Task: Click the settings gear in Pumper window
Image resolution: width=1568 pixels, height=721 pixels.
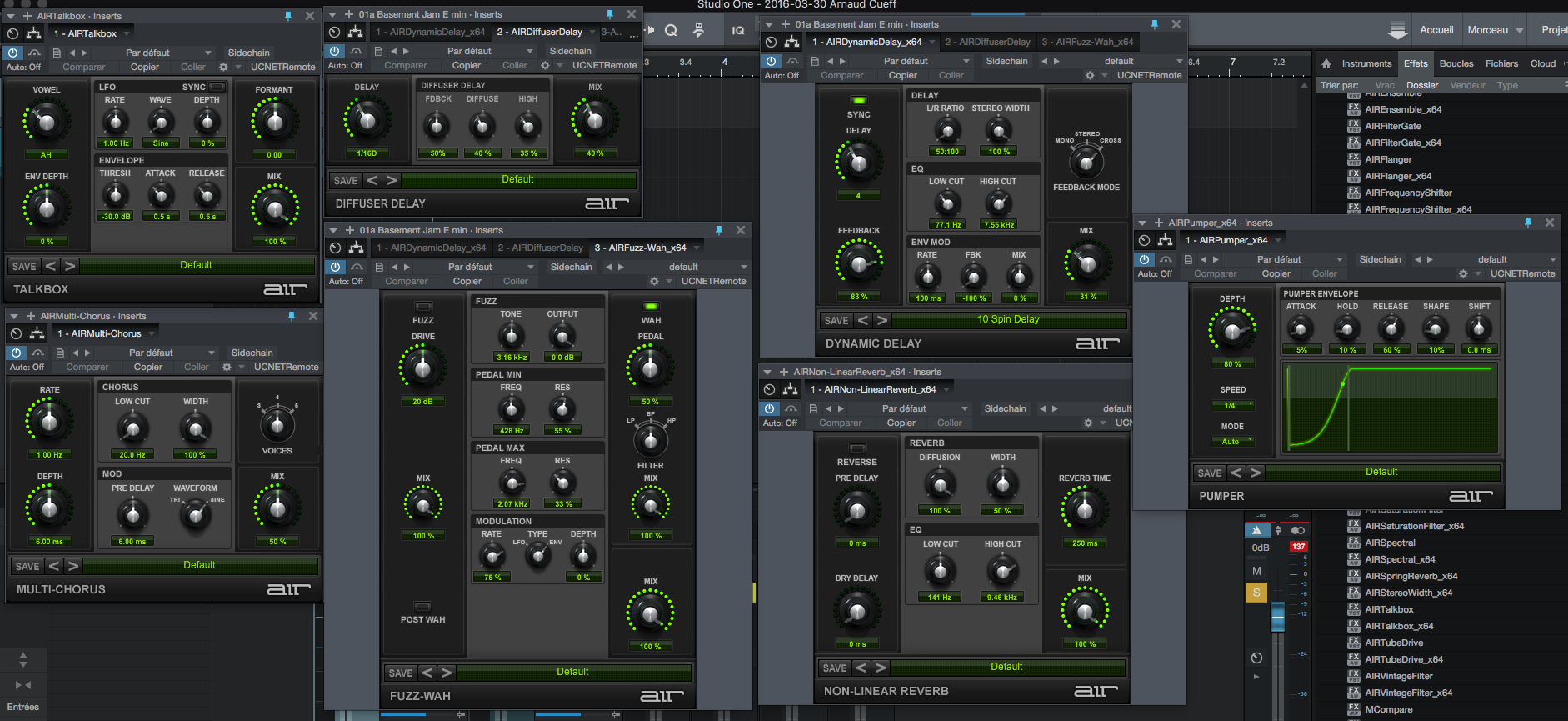Action: point(1463,273)
